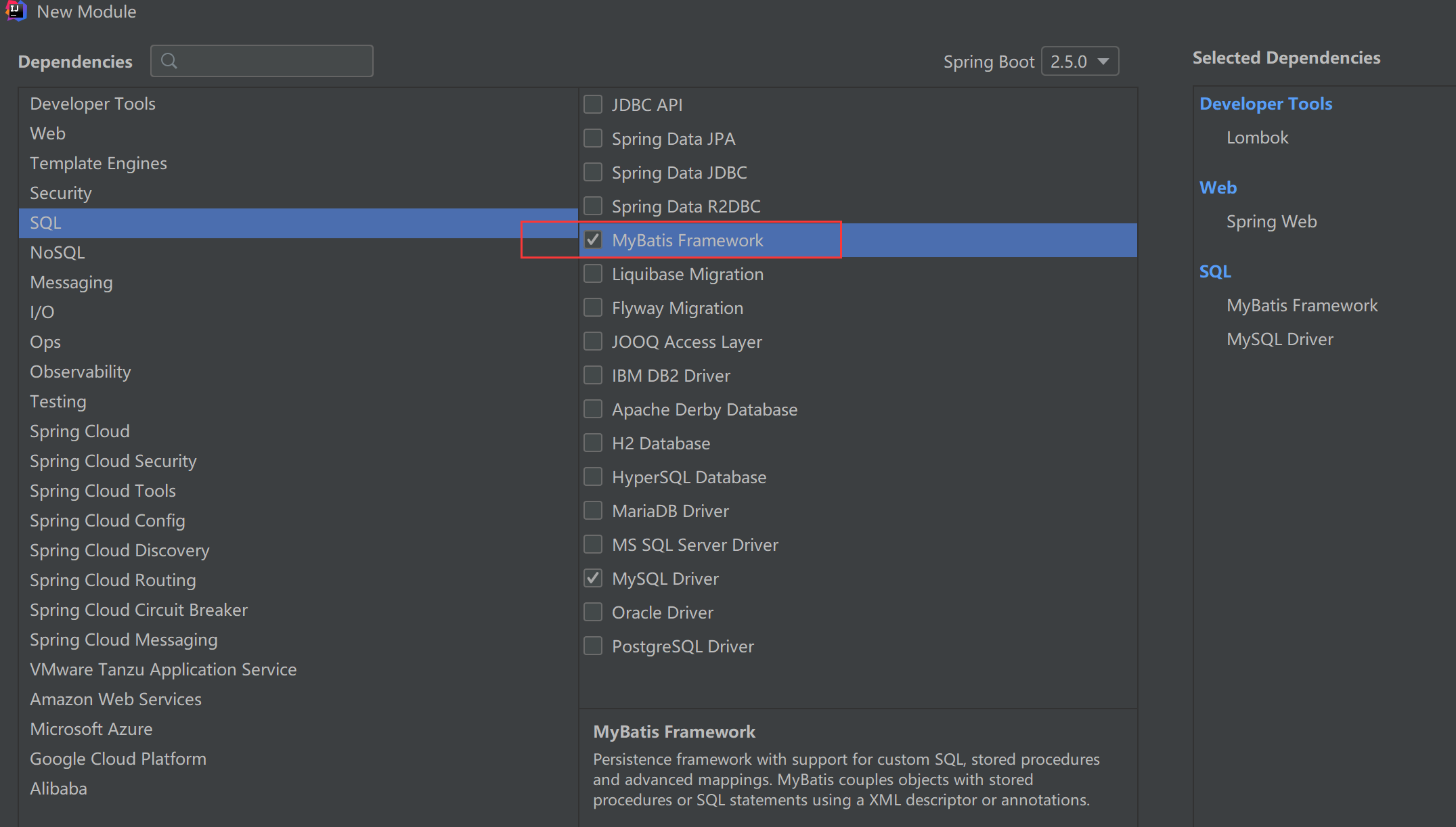
Task: Uncheck the MySQL Driver checkbox
Action: tap(593, 578)
